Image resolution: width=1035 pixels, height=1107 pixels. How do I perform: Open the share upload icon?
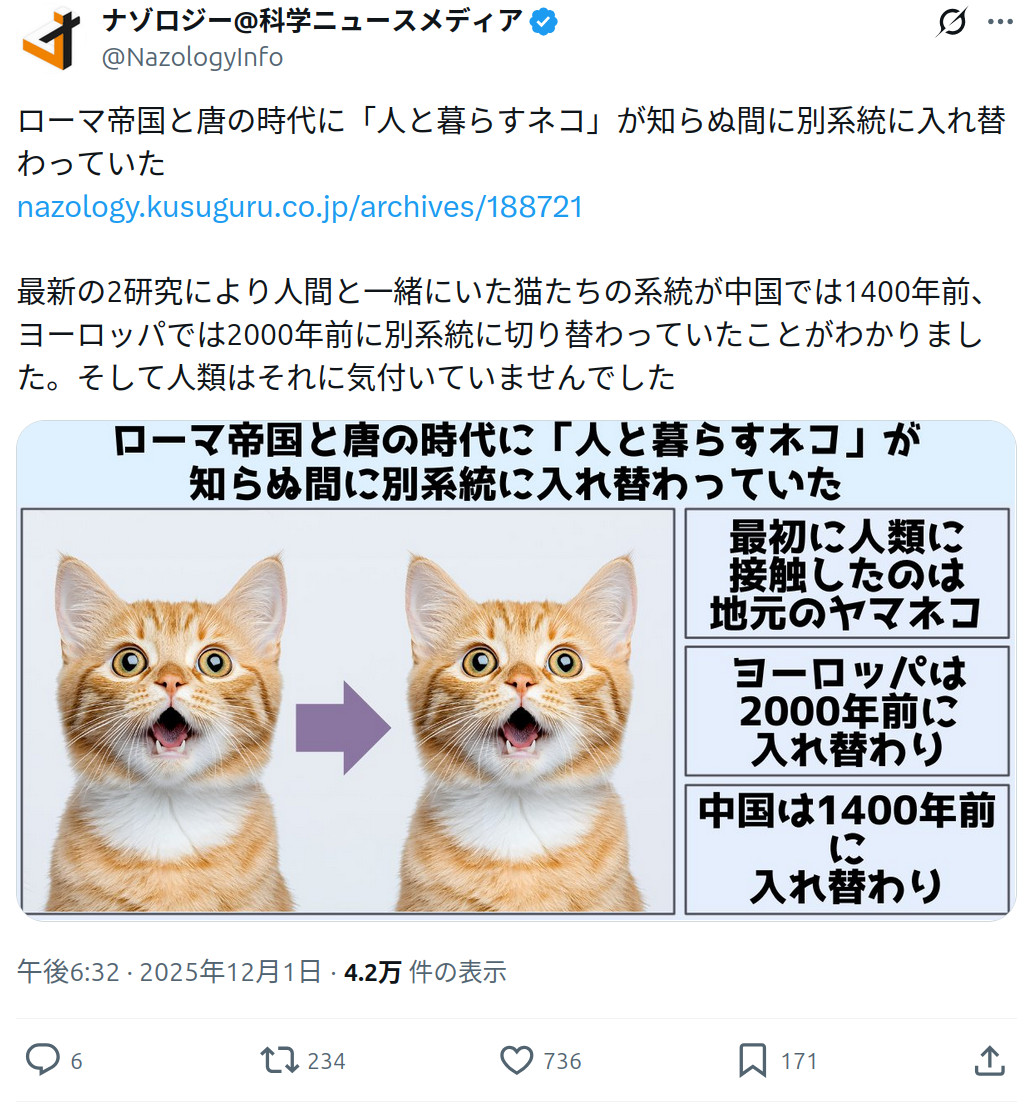989,1060
